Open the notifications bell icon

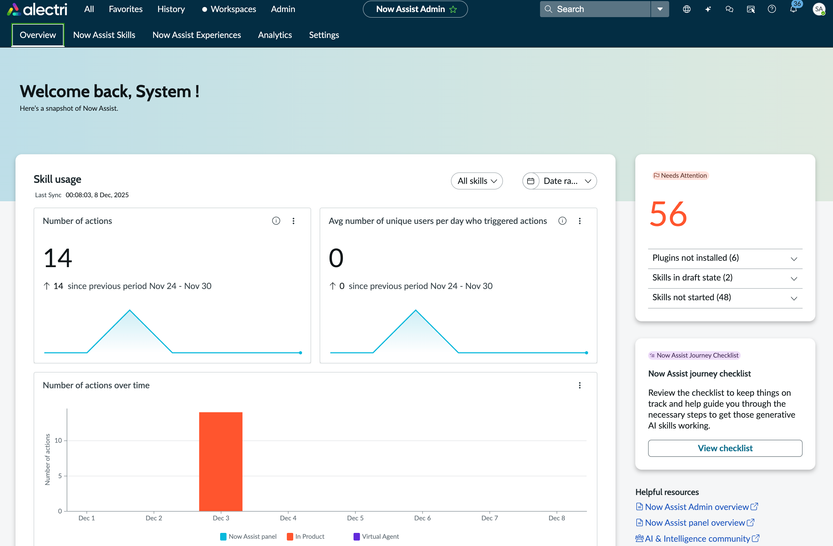(x=793, y=9)
